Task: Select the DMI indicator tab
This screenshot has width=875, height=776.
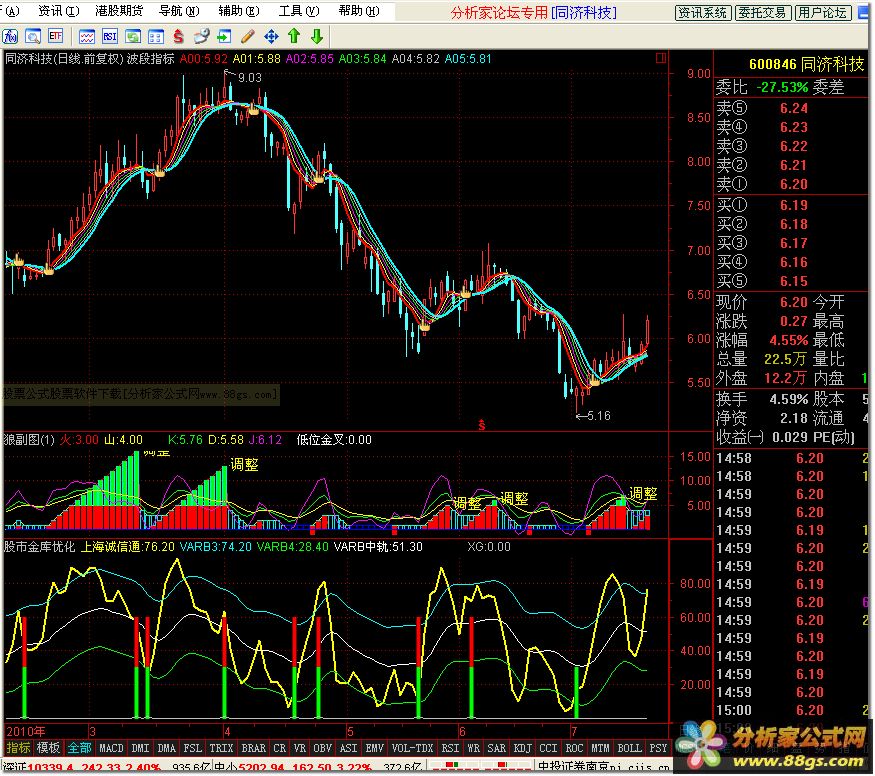Action: click(140, 748)
